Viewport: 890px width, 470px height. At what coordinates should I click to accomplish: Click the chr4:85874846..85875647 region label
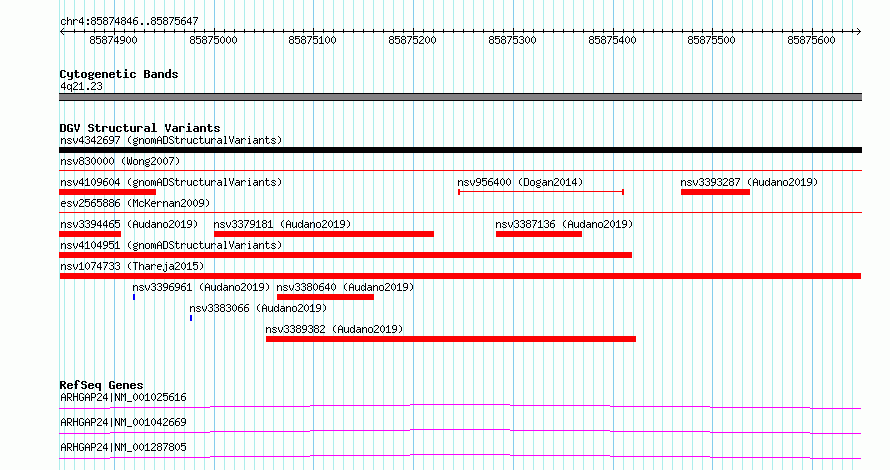pos(129,22)
